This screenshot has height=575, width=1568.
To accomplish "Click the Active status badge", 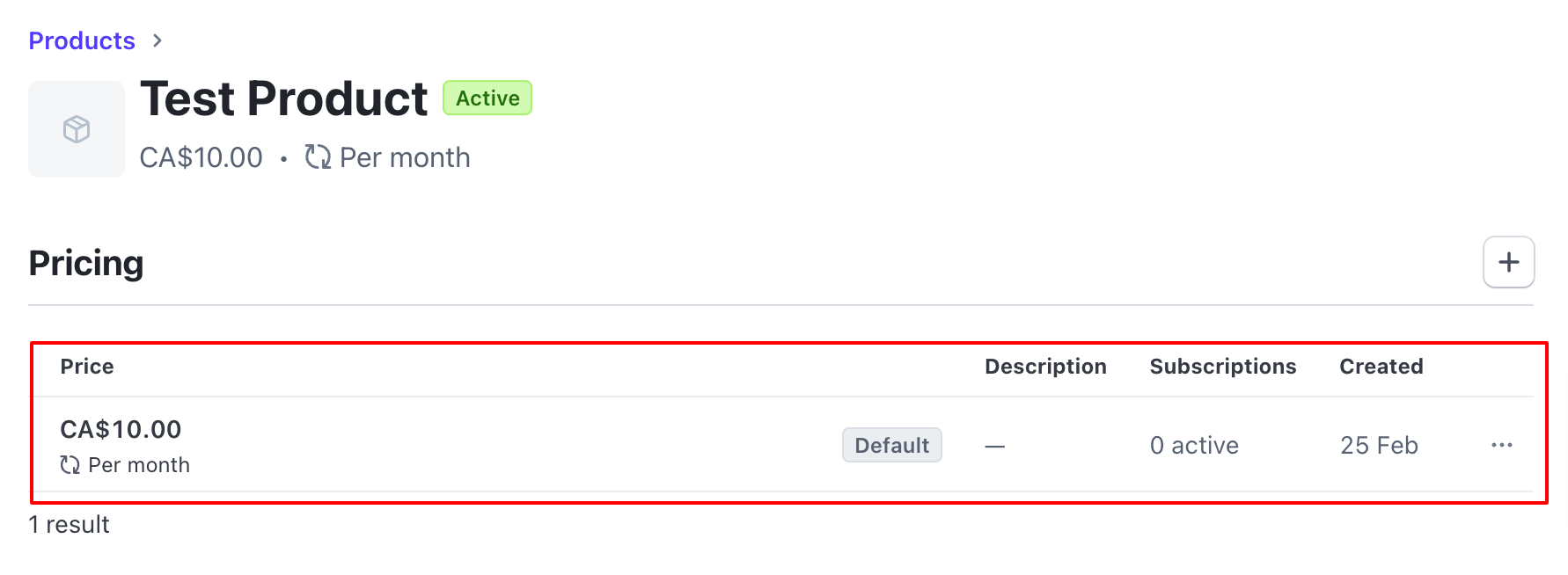I will click(x=487, y=98).
